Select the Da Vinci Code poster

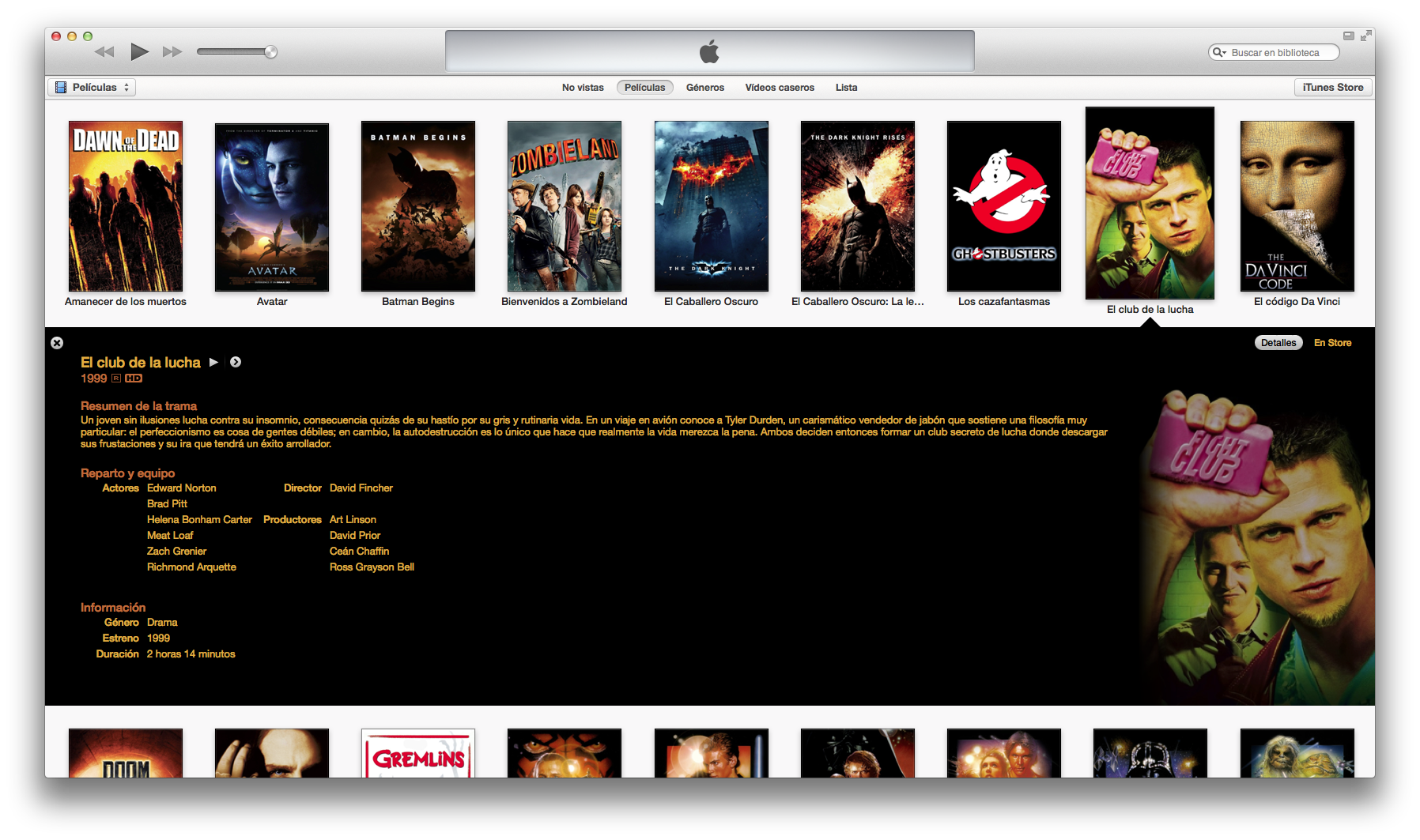click(x=1297, y=206)
